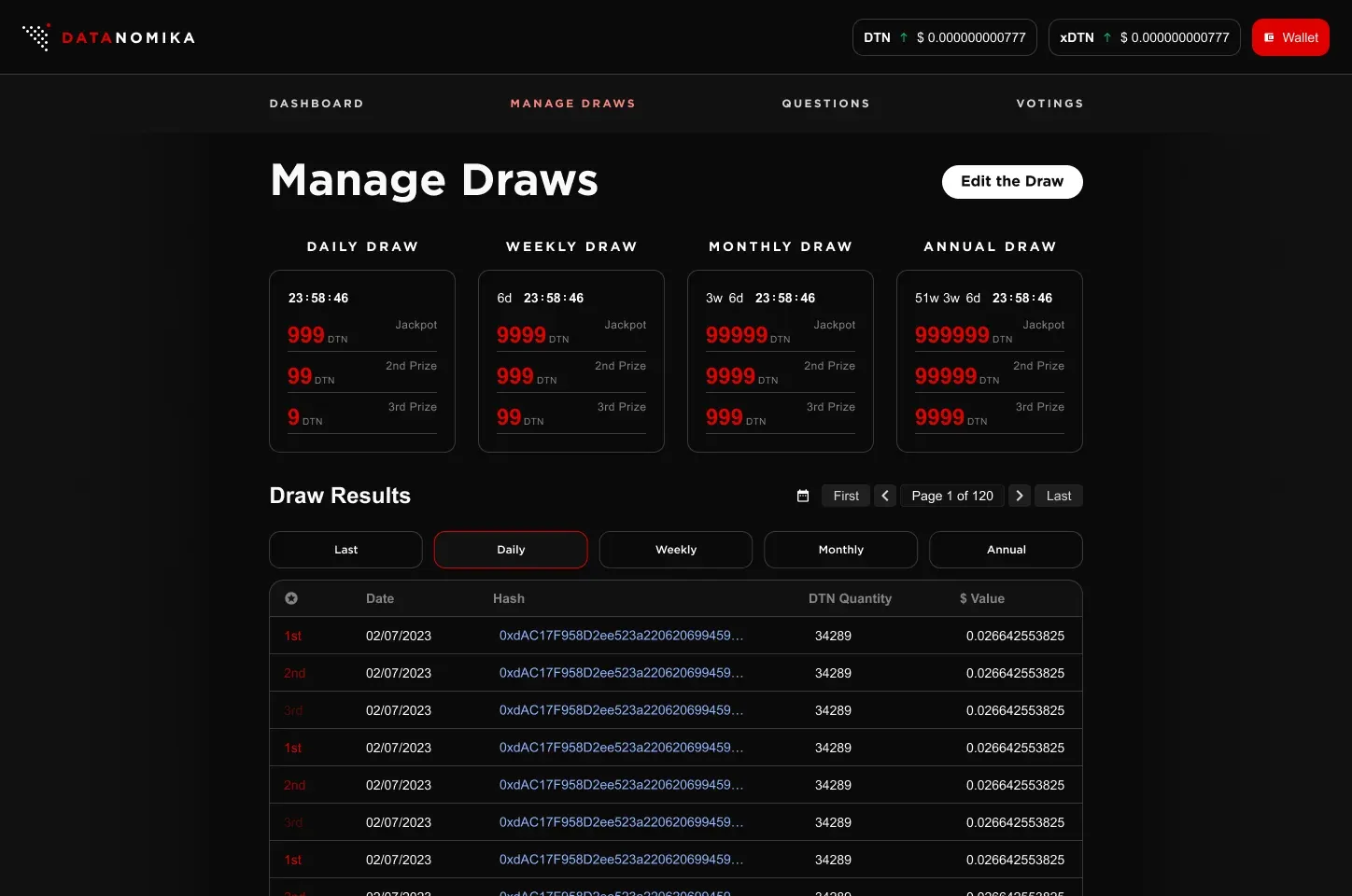
Task: Filter draw results by Monthly
Action: pos(841,550)
